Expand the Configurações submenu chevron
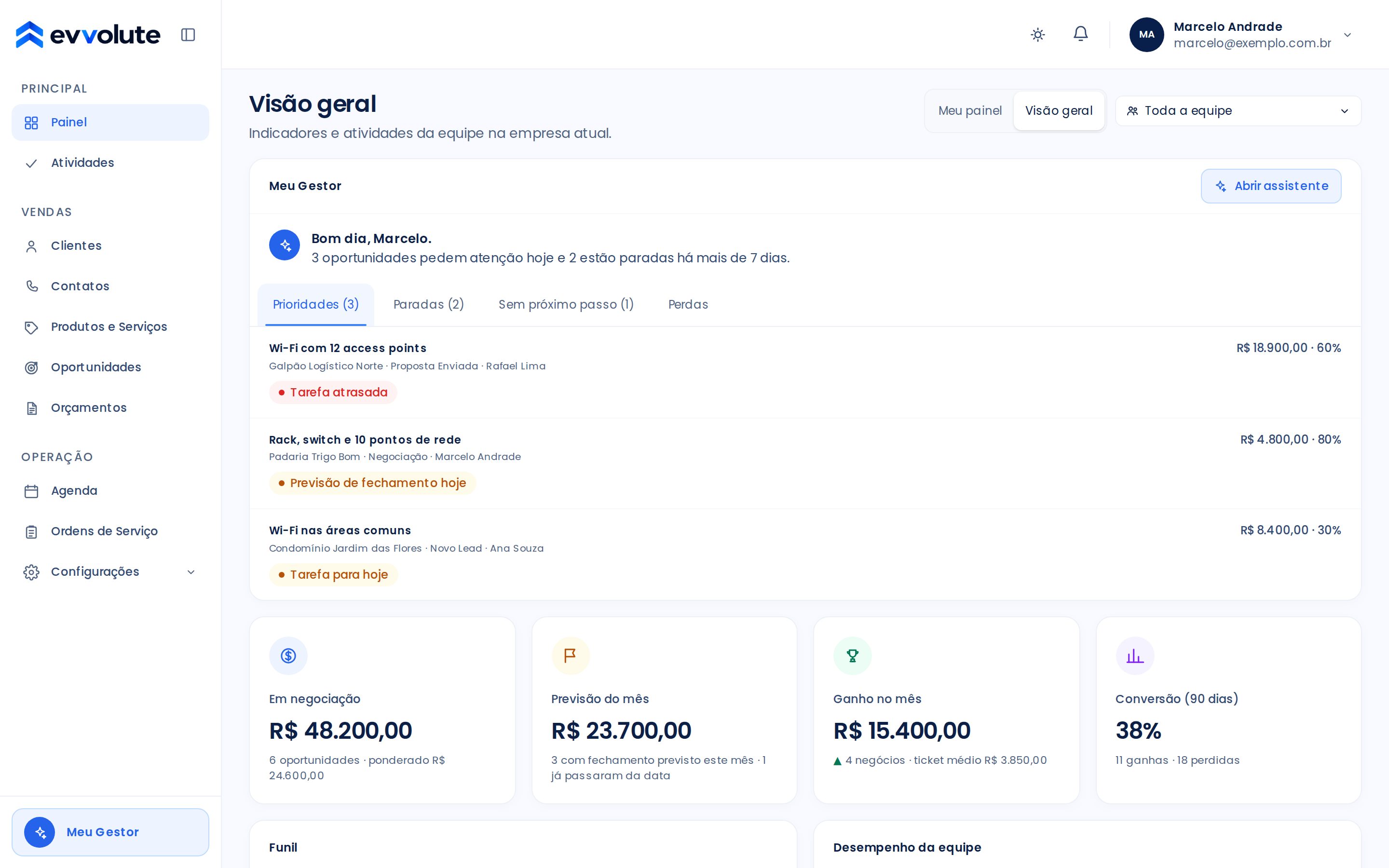 (x=191, y=572)
